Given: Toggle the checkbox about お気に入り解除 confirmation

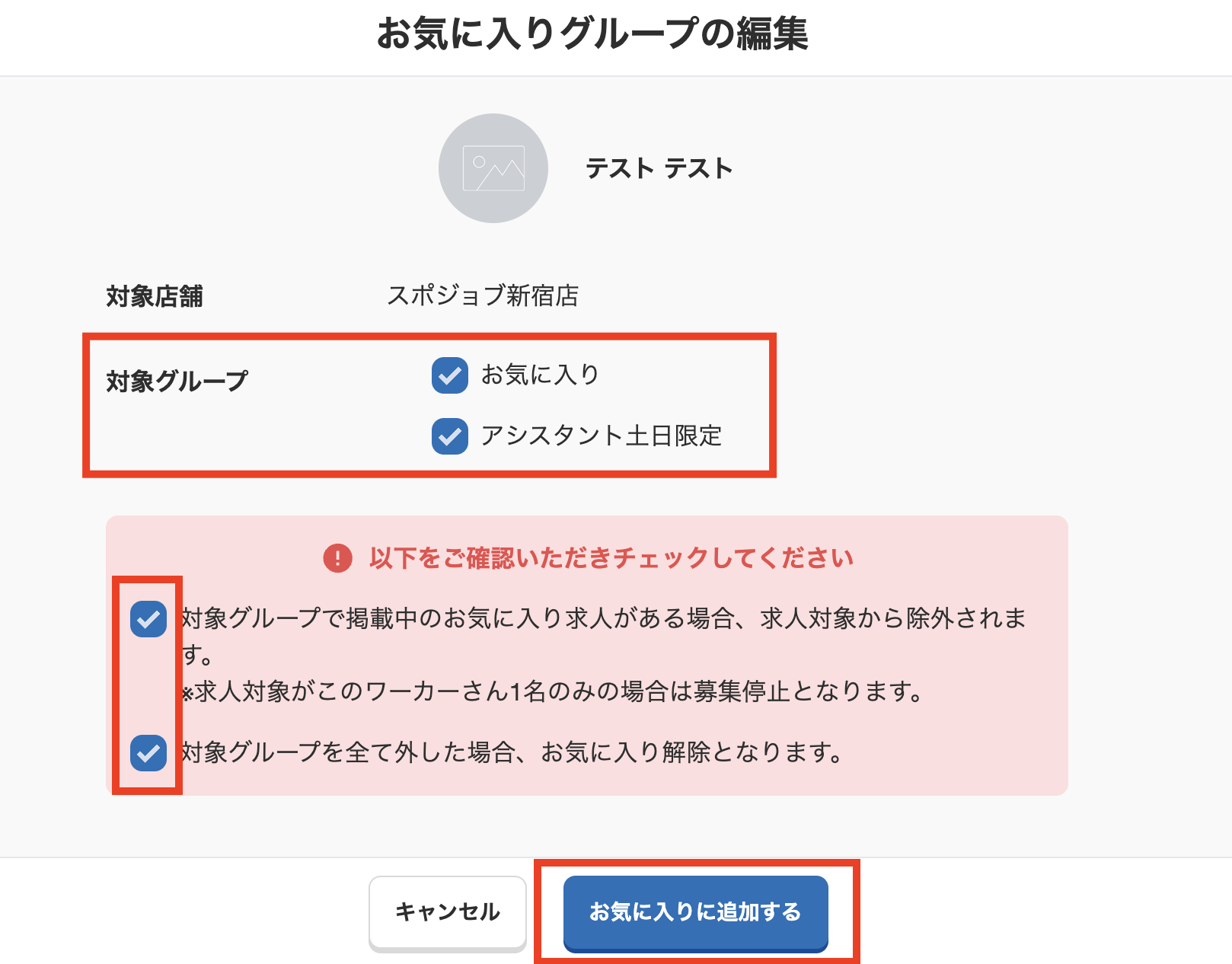Looking at the screenshot, I should coord(148,754).
